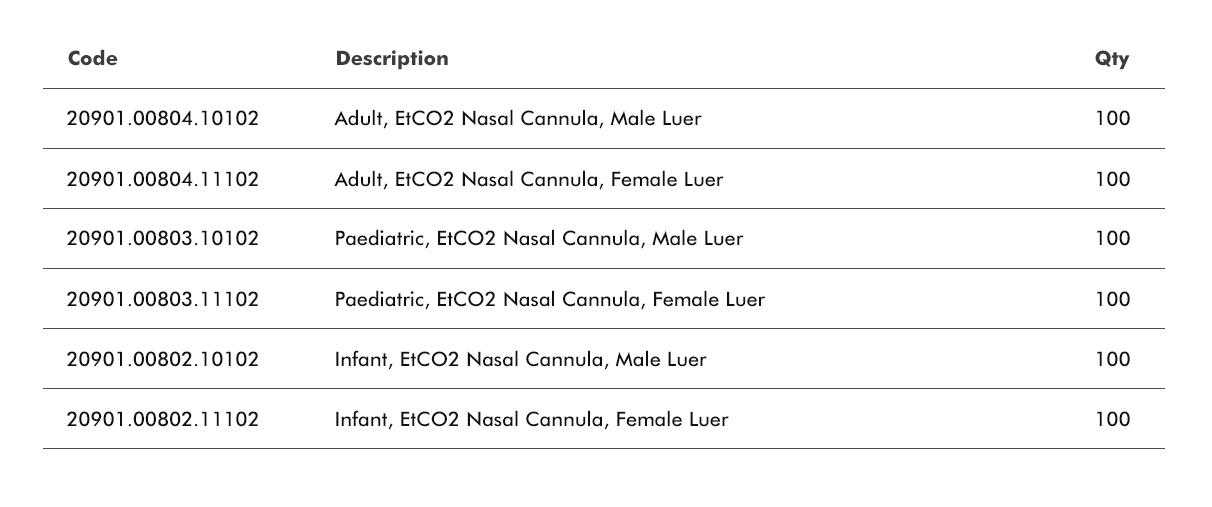Click quantity 100 in Paediatric Male Luer row
The height and width of the screenshot is (507, 1212).
coord(1112,239)
